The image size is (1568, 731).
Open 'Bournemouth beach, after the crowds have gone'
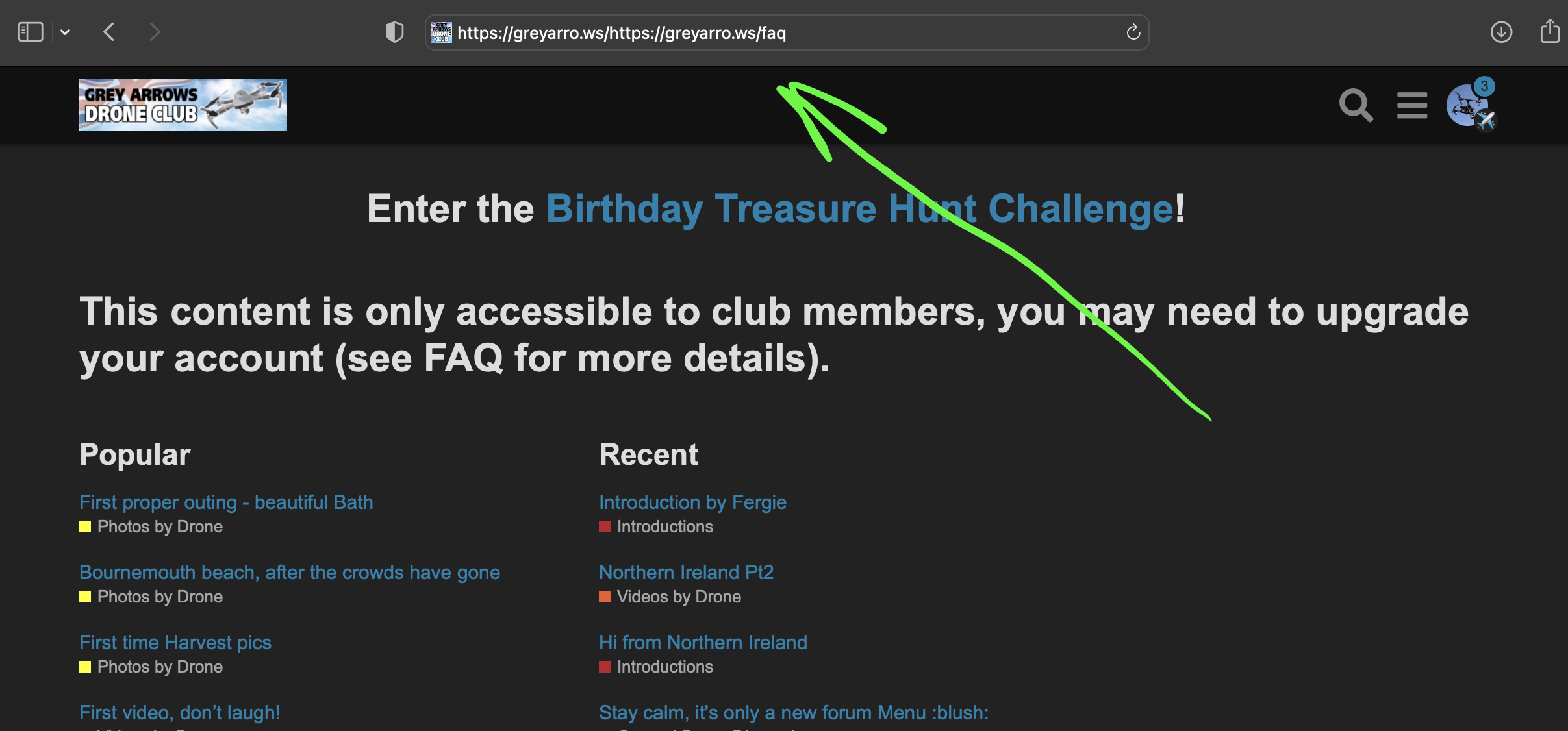coord(290,573)
